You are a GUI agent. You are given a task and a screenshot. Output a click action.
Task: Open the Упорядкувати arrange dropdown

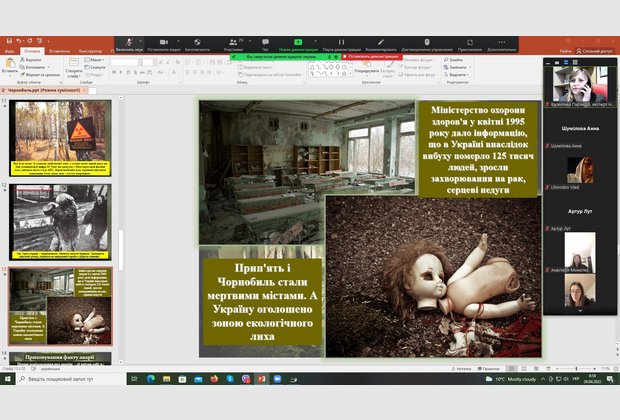(x=366, y=71)
